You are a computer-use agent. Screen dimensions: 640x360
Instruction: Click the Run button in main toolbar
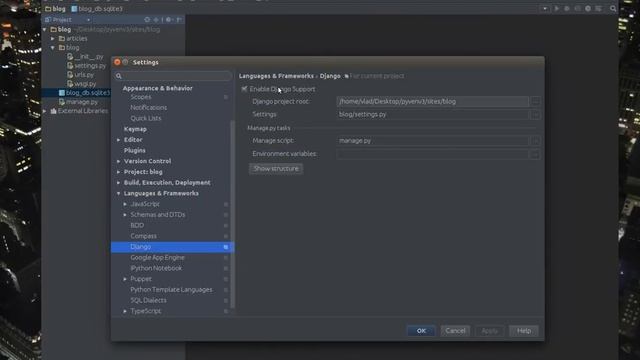[x=557, y=8]
